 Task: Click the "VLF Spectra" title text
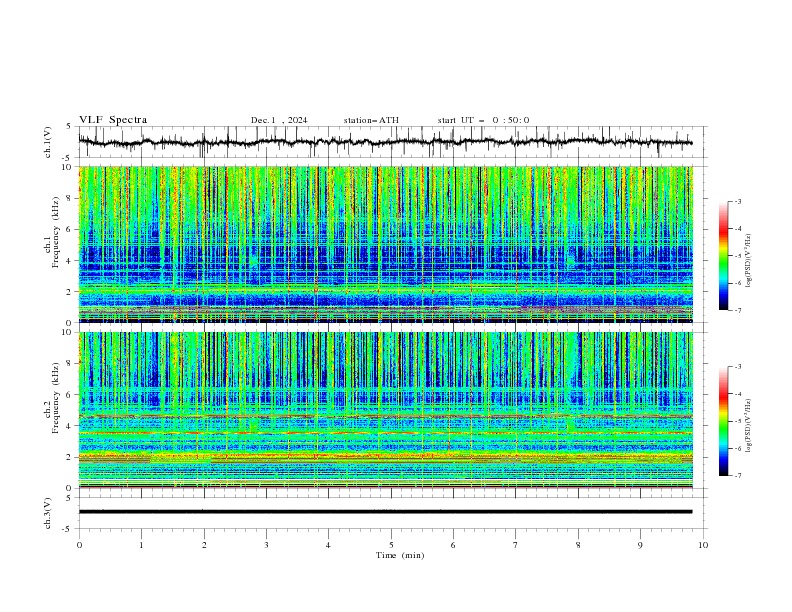113,120
